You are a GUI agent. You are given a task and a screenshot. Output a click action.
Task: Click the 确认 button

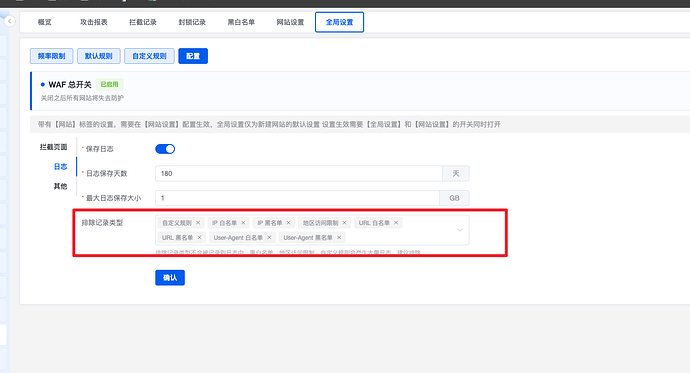click(170, 278)
